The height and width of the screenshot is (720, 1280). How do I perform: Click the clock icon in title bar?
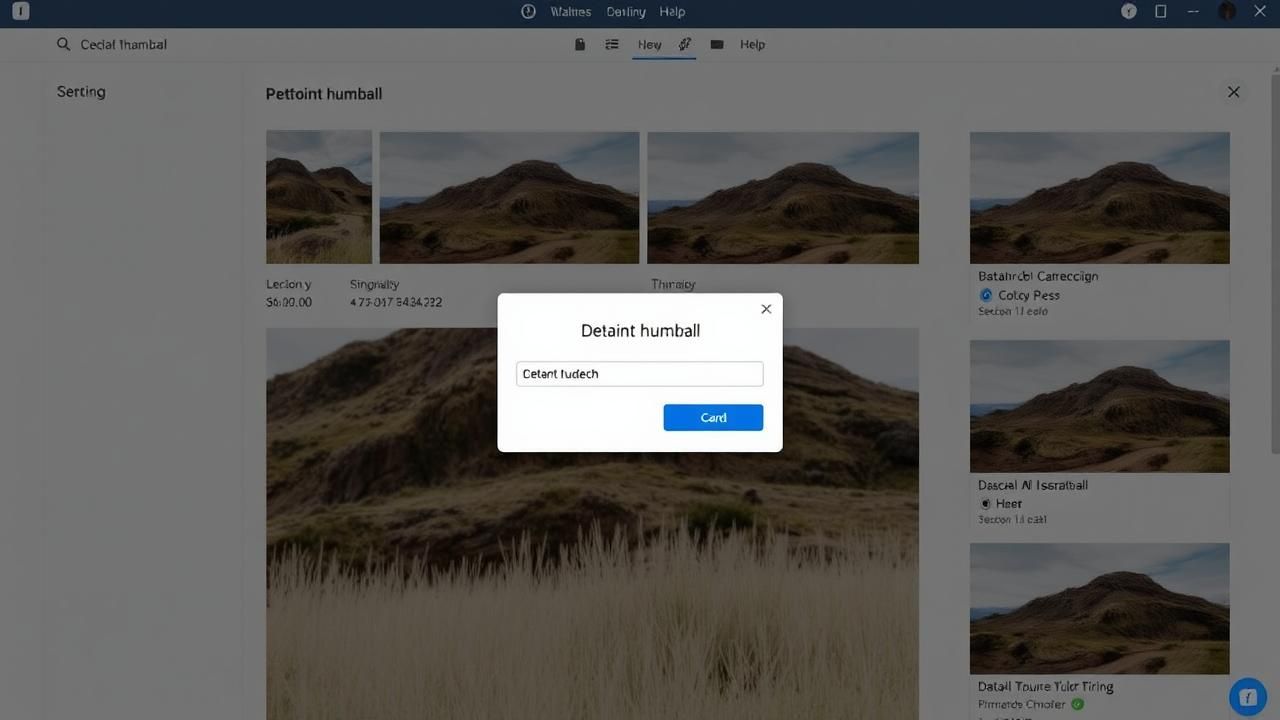529,12
